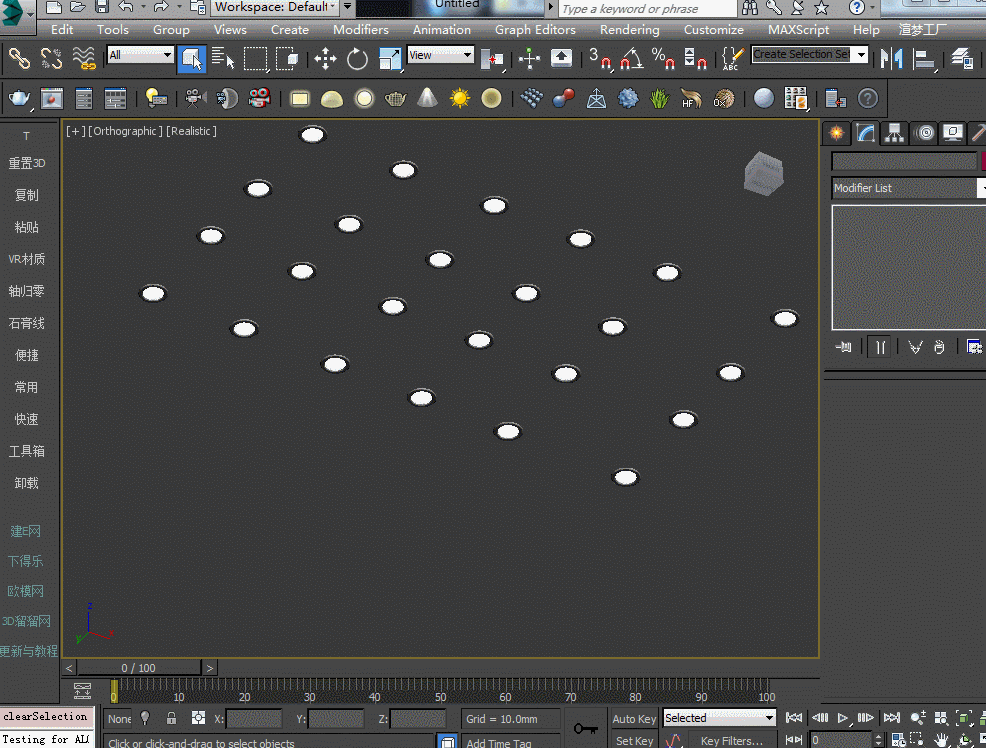Click the grass icon in toolbar
This screenshot has height=748, width=986.
pyautogui.click(x=659, y=98)
